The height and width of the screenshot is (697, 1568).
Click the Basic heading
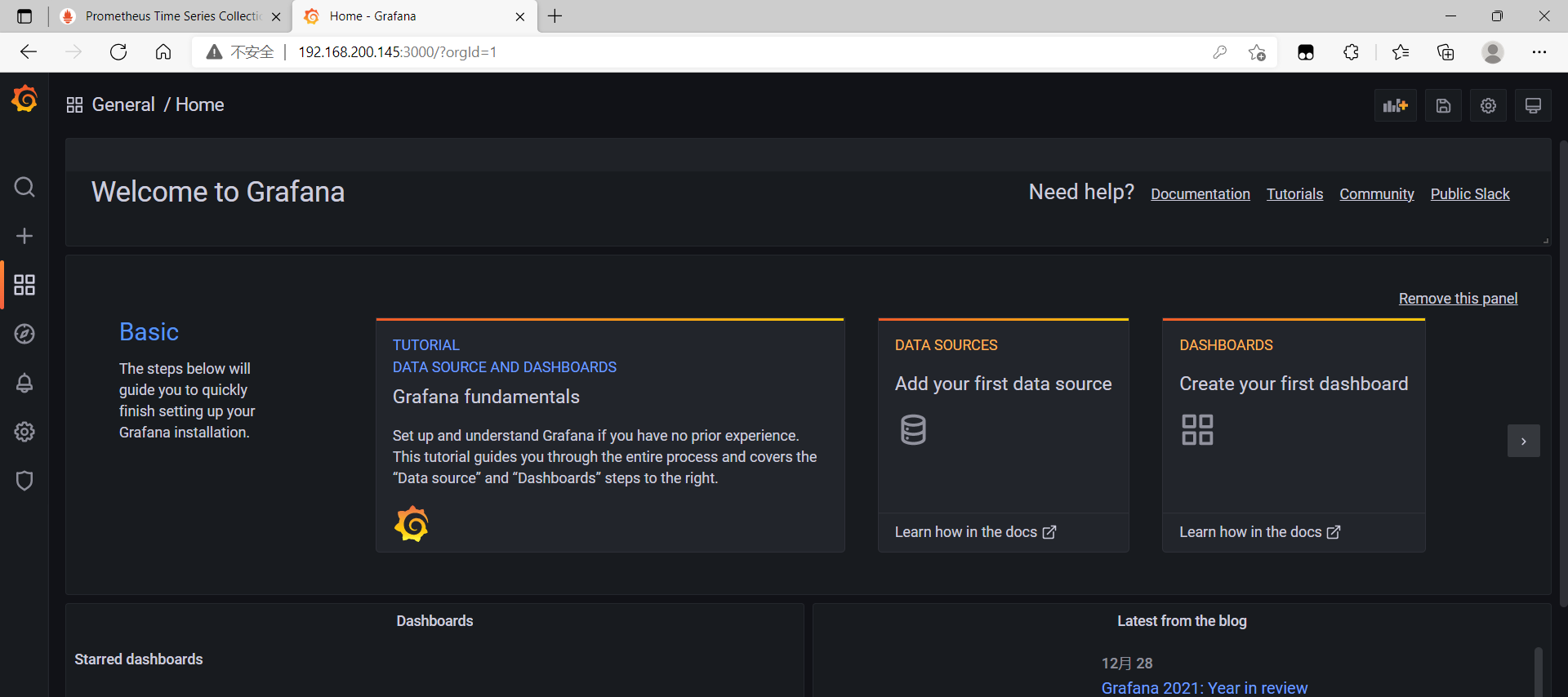pos(149,332)
